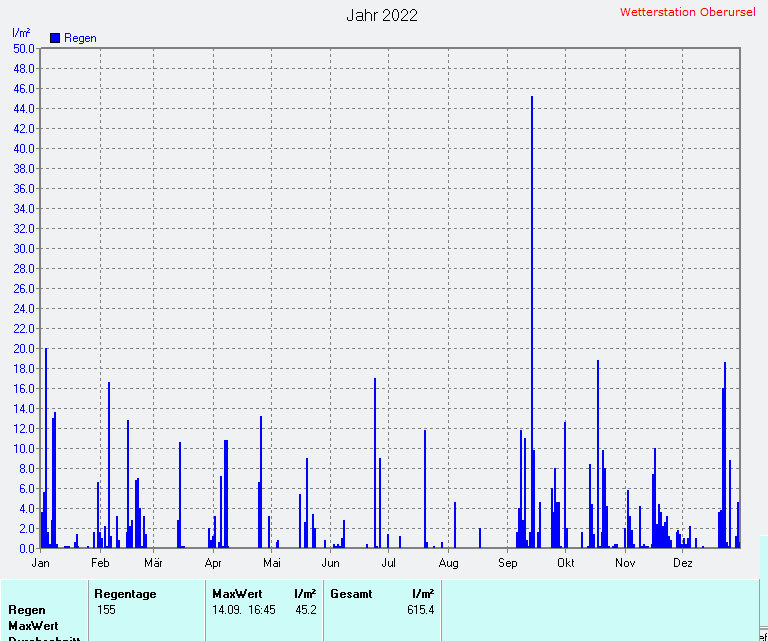Click the Regen legend label
This screenshot has height=641, width=768.
point(80,38)
